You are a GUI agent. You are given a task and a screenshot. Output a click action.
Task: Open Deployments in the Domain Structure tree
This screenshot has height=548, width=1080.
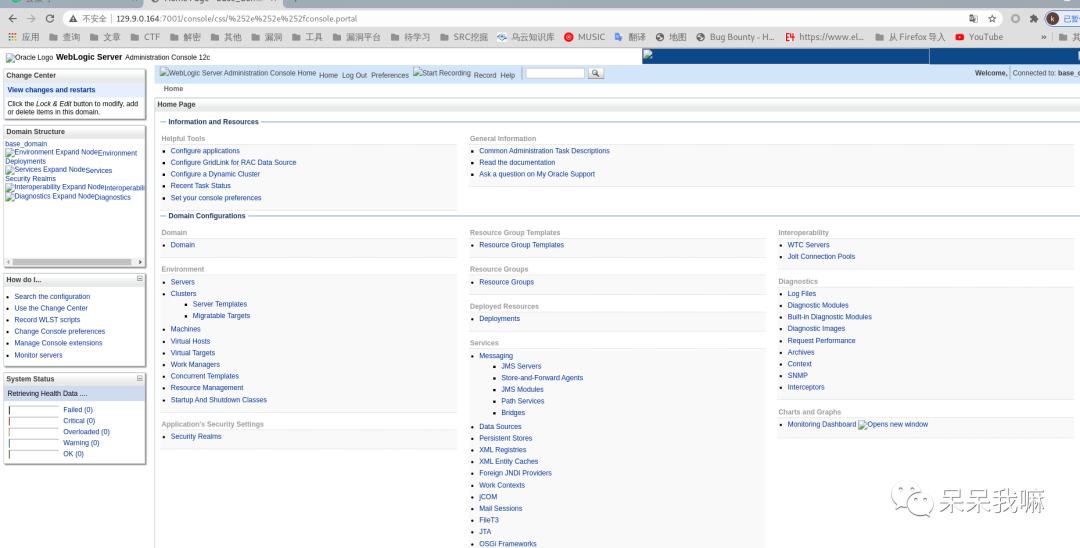pos(25,161)
